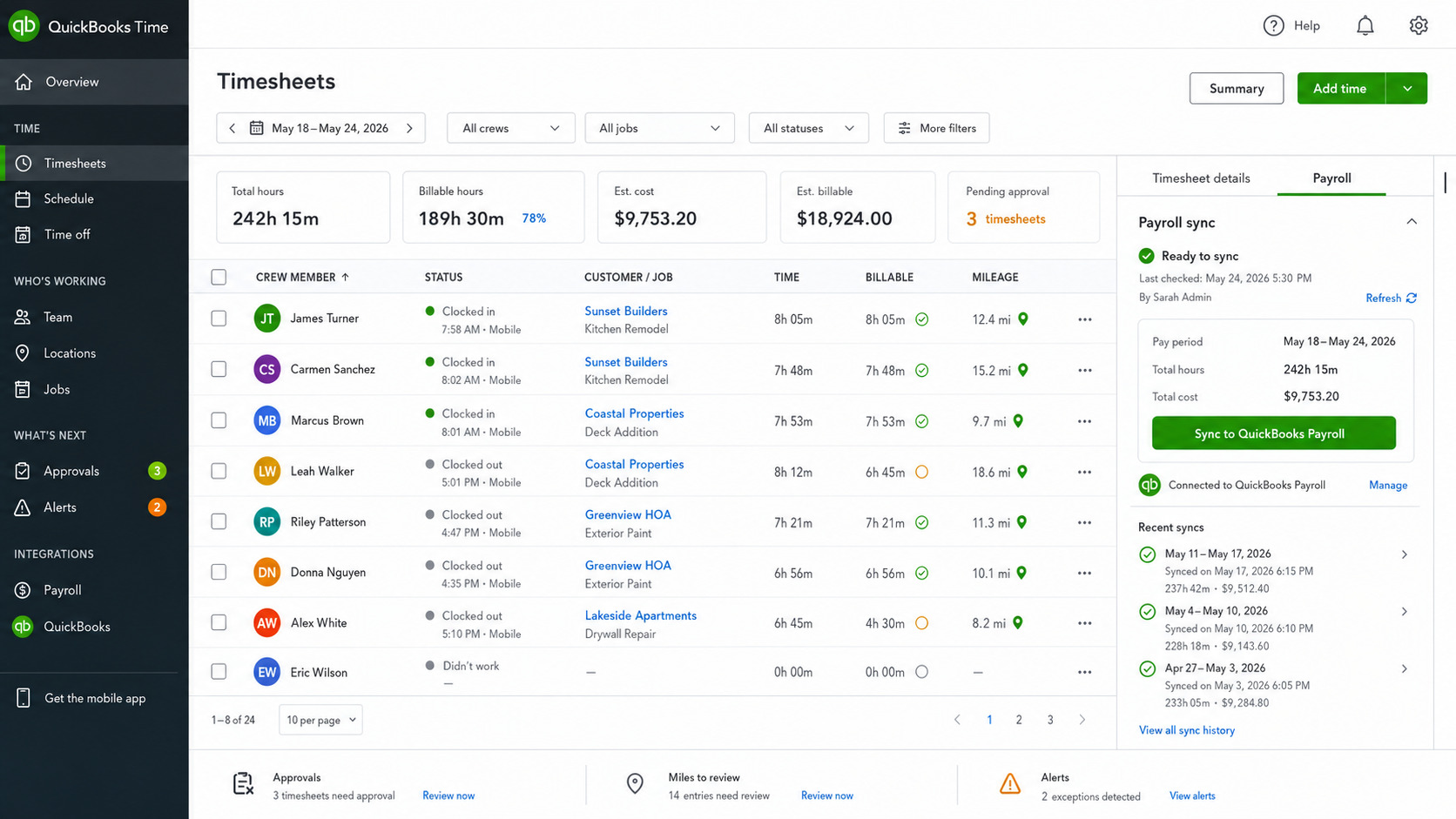Expand the May 11–May 17 sync entry

point(1404,554)
